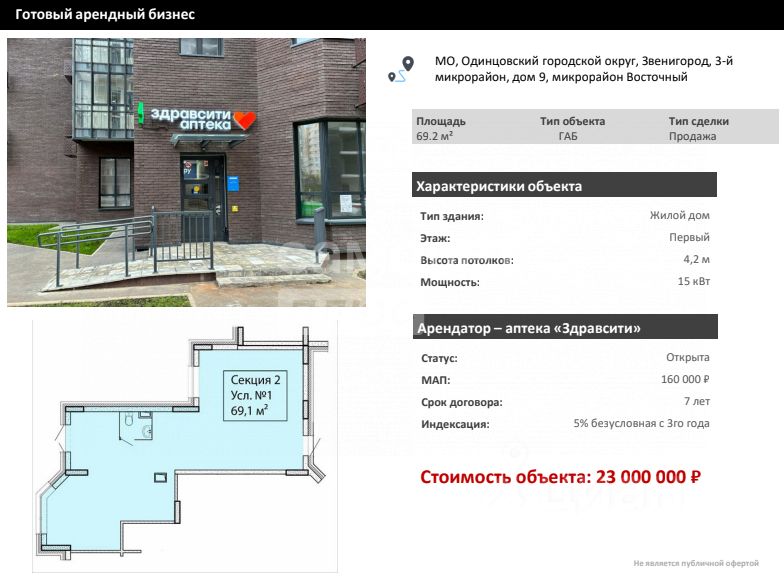Click the 'Высота потолков:' label
This screenshot has width=784, height=579.
(x=466, y=260)
